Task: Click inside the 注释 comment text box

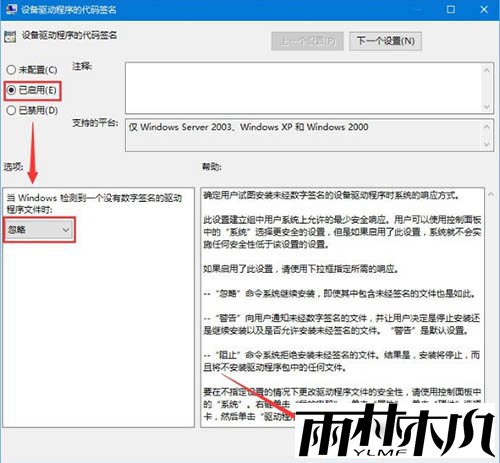Action: pos(303,88)
